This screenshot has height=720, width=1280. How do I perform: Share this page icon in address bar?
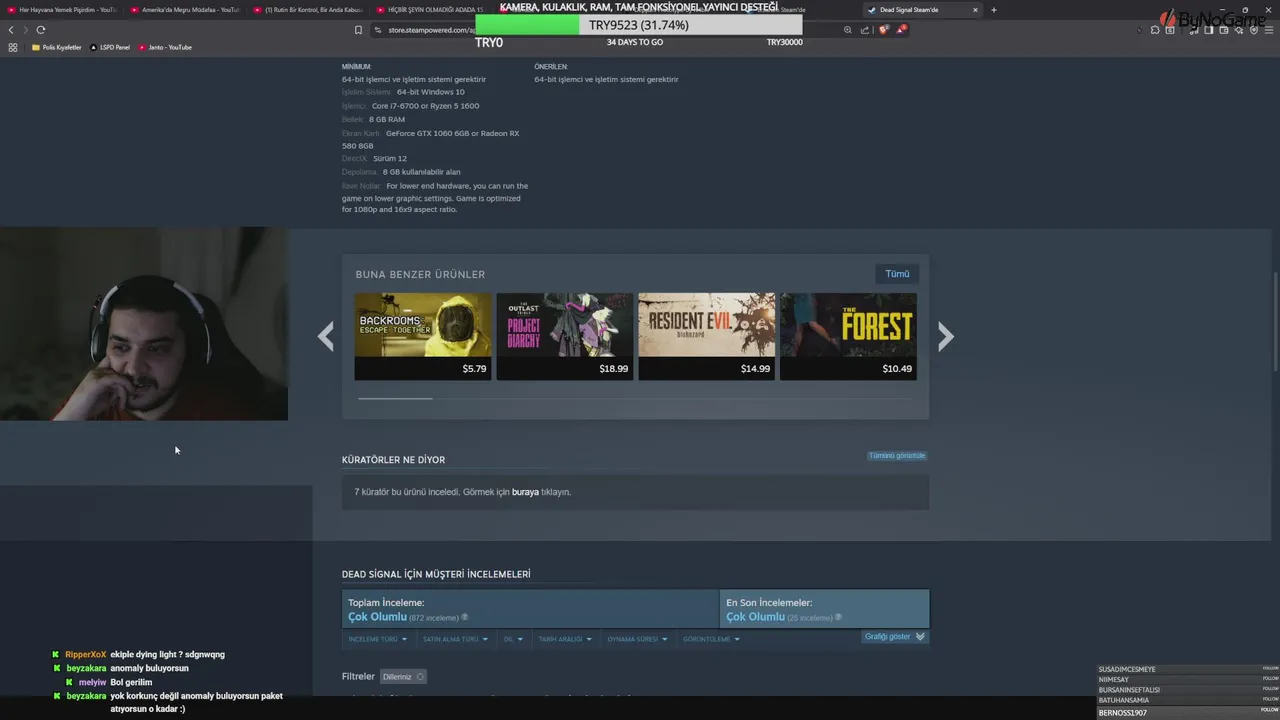[x=865, y=30]
